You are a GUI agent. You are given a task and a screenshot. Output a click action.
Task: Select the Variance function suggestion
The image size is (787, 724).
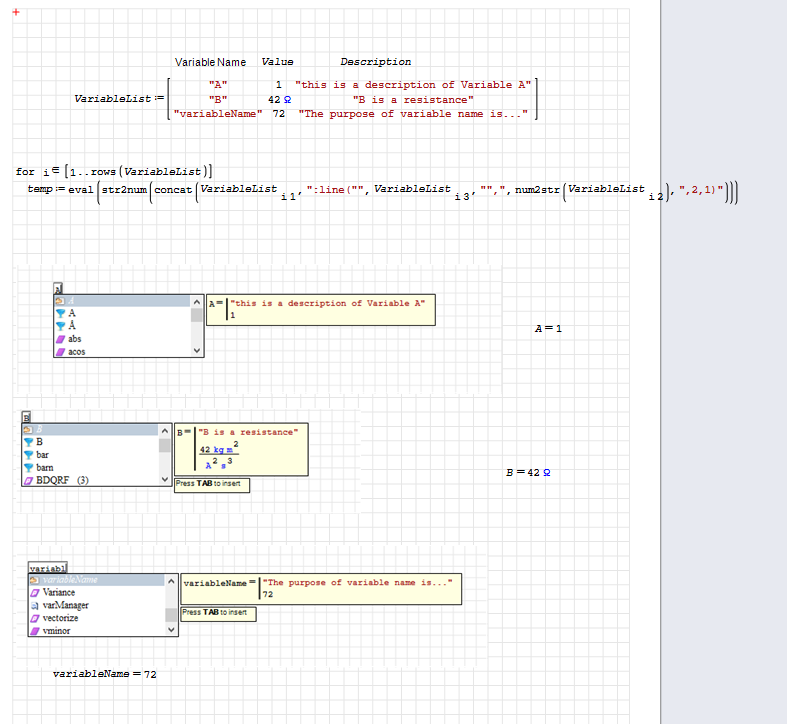(59, 592)
